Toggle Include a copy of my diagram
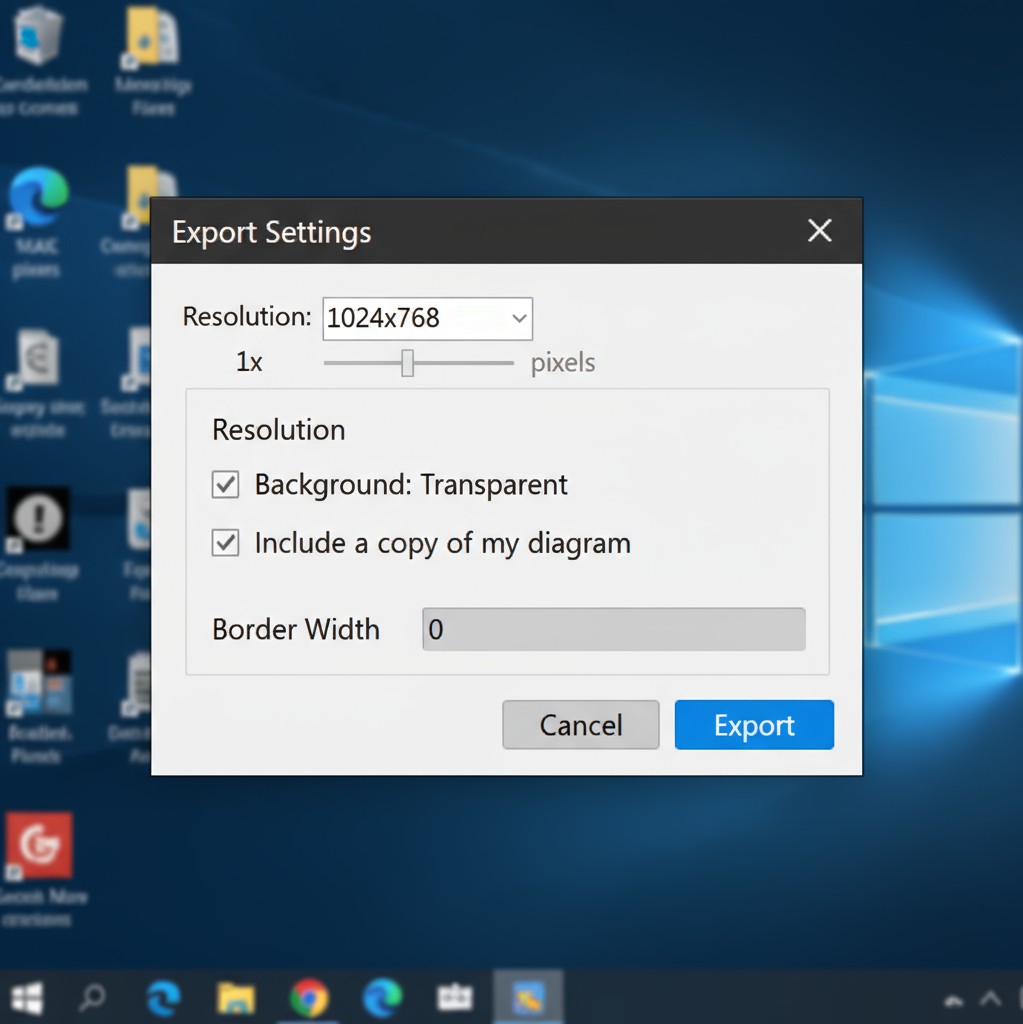 point(226,543)
